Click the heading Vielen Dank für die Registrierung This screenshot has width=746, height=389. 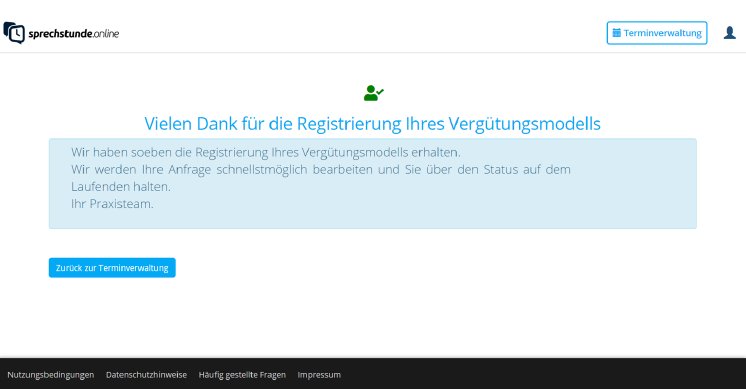373,124
